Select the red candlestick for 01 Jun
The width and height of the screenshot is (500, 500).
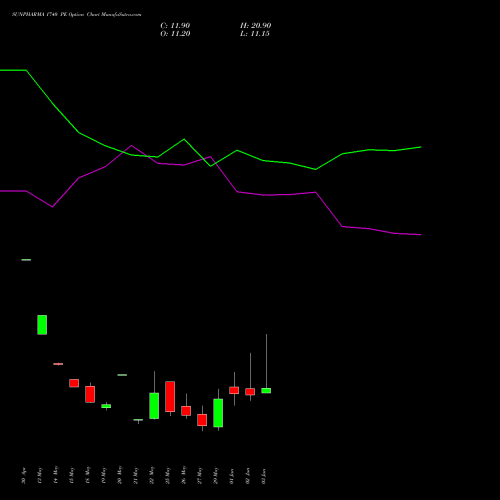pyautogui.click(x=234, y=390)
